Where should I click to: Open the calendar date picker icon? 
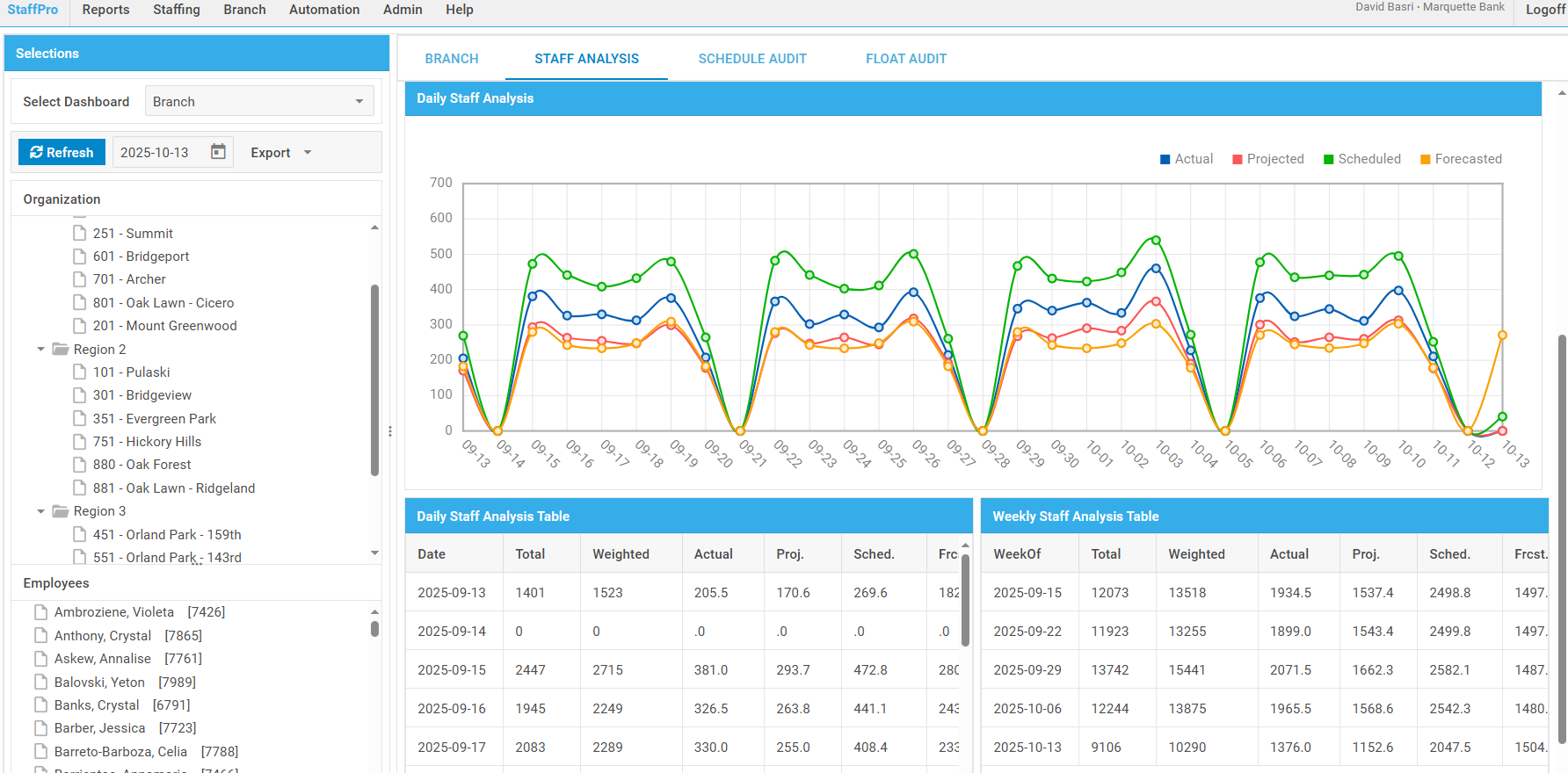click(218, 152)
